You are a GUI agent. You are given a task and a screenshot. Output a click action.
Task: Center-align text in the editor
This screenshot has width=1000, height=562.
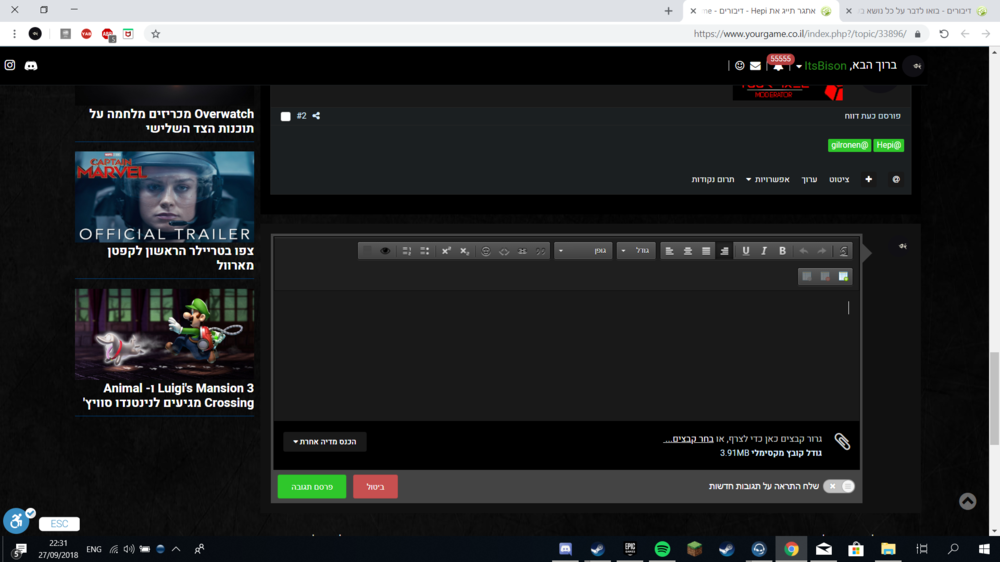coord(688,251)
